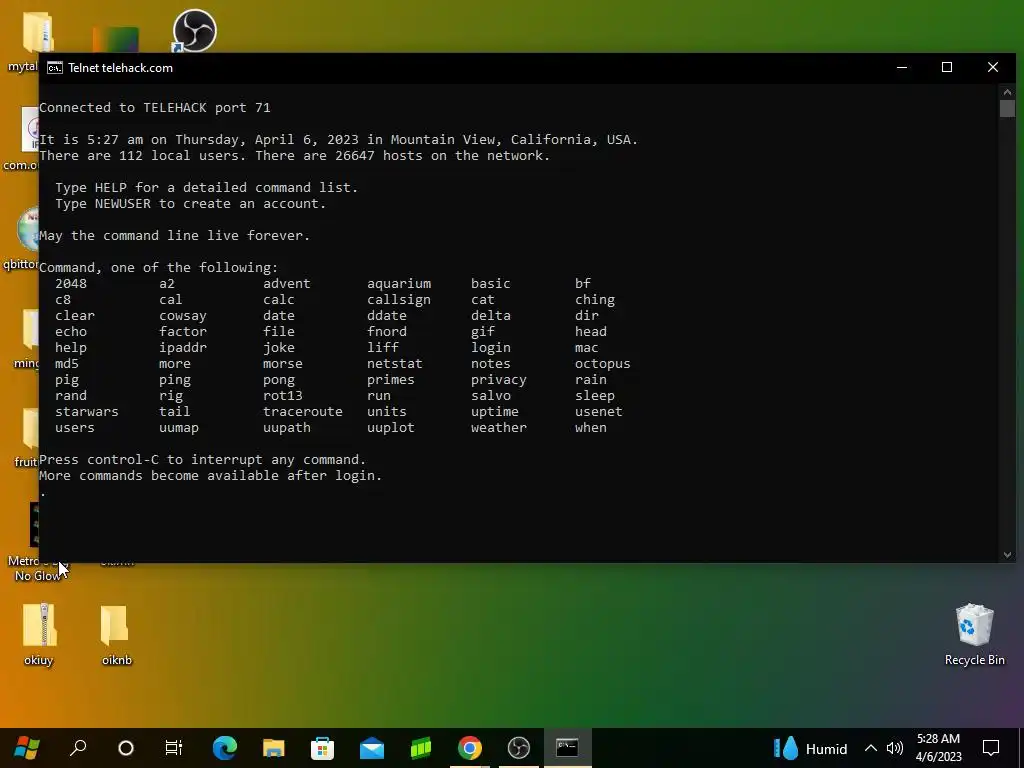Viewport: 1024px width, 768px height.
Task: Open taskbar Search magnifier
Action: 78,748
